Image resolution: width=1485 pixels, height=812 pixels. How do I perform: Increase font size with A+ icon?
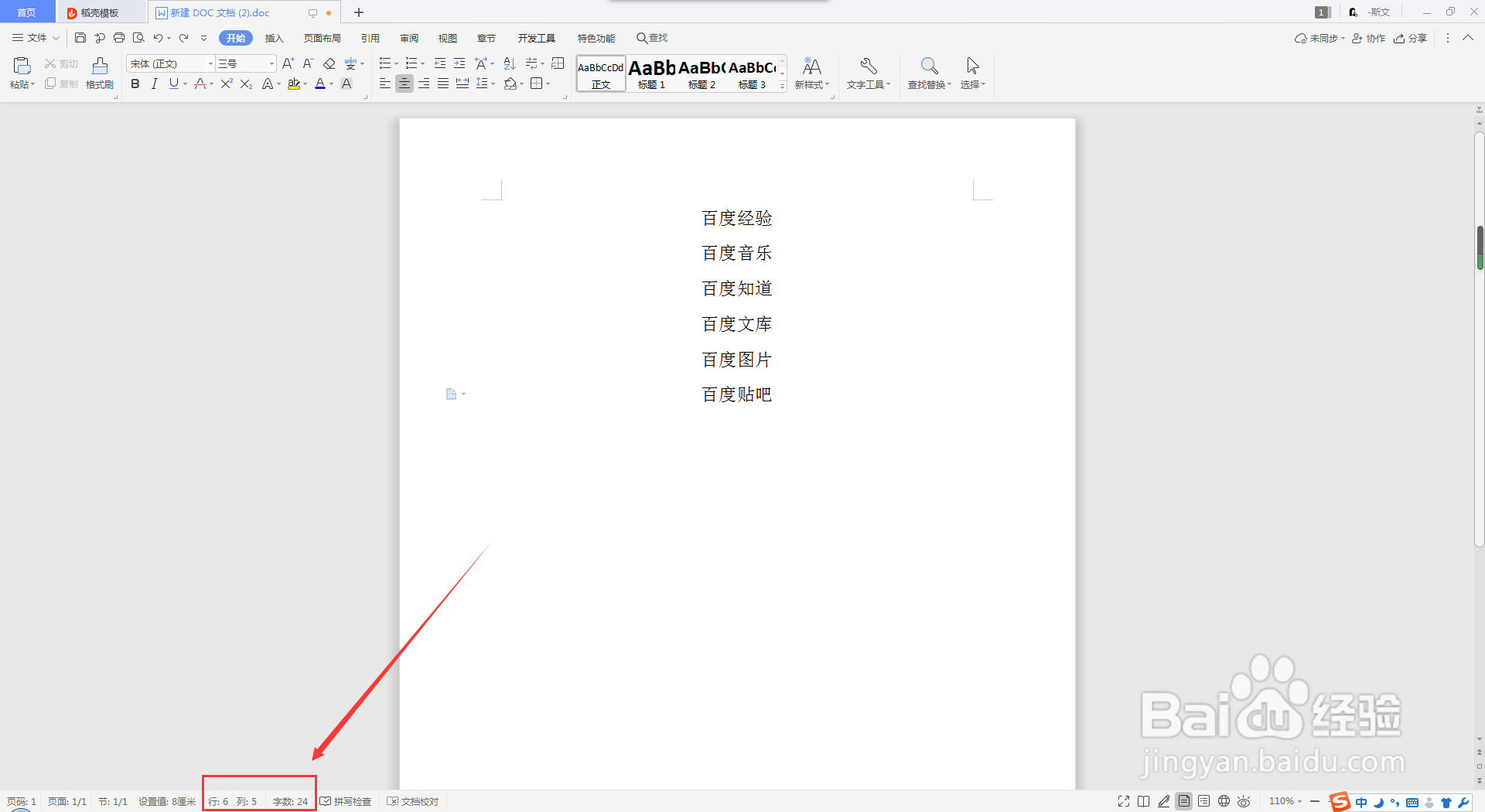tap(288, 63)
